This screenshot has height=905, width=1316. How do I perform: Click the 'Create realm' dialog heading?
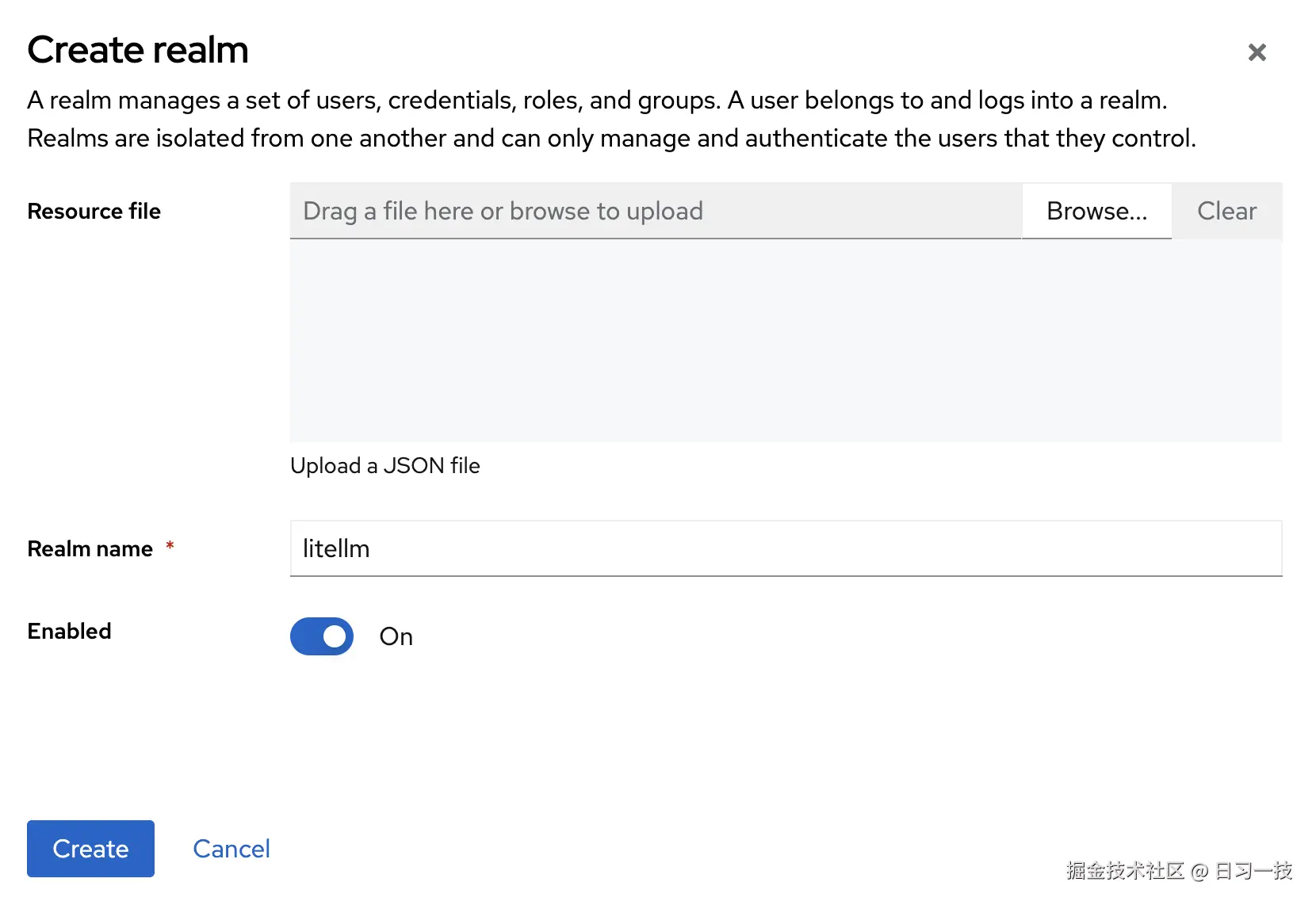pos(138,50)
